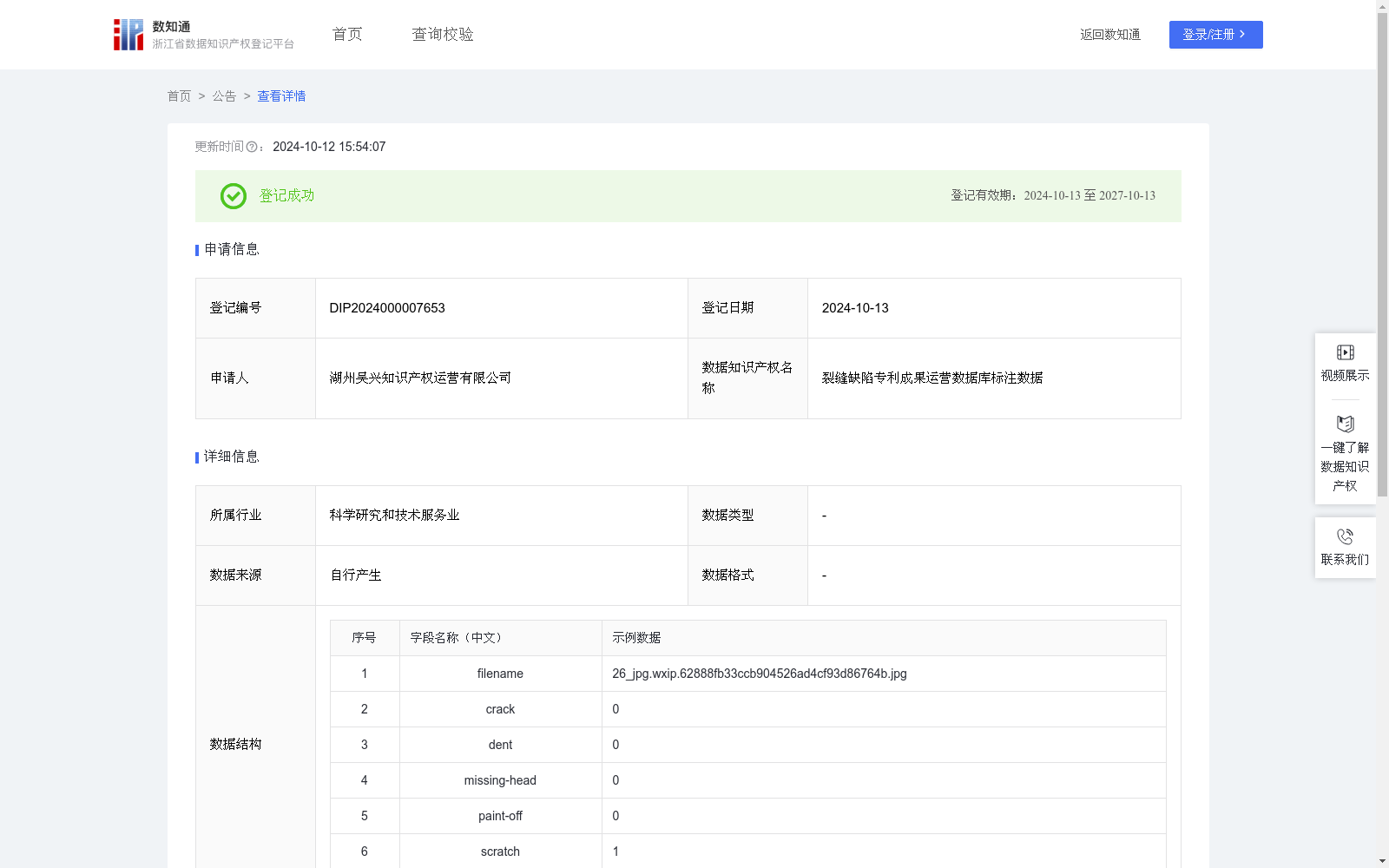
Task: Click the update time 2024-10-12 15:54:07
Action: point(329,147)
